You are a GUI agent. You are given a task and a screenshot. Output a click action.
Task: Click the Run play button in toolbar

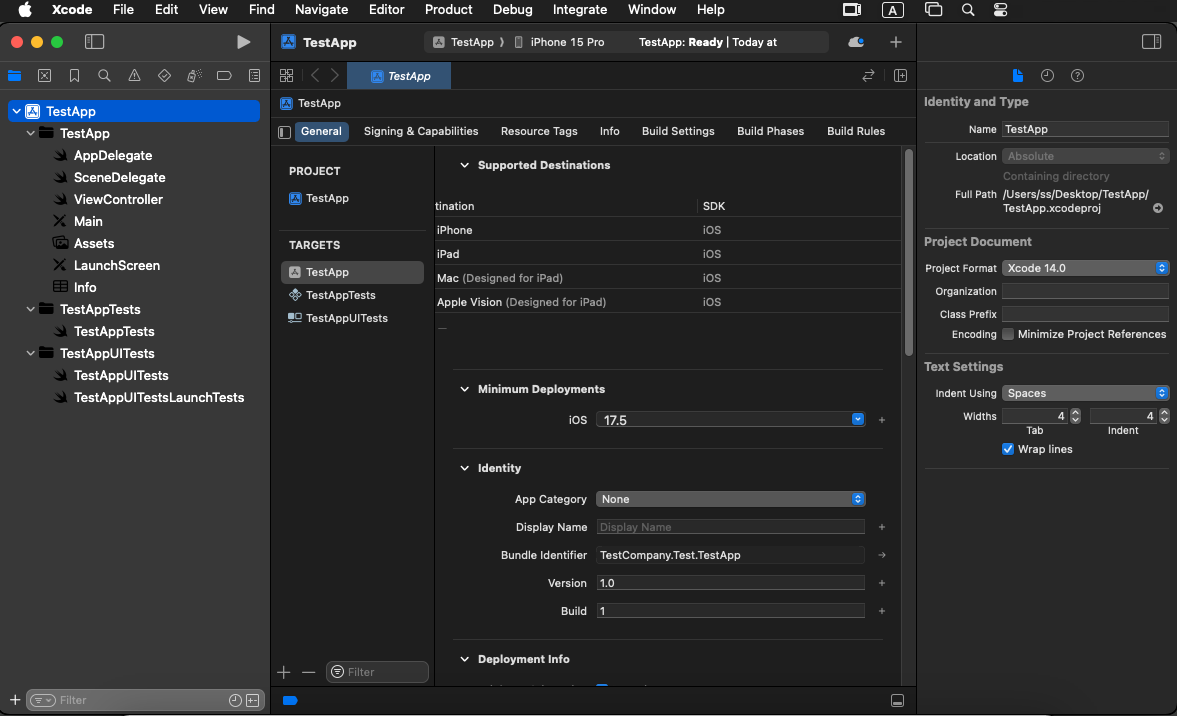tap(243, 42)
